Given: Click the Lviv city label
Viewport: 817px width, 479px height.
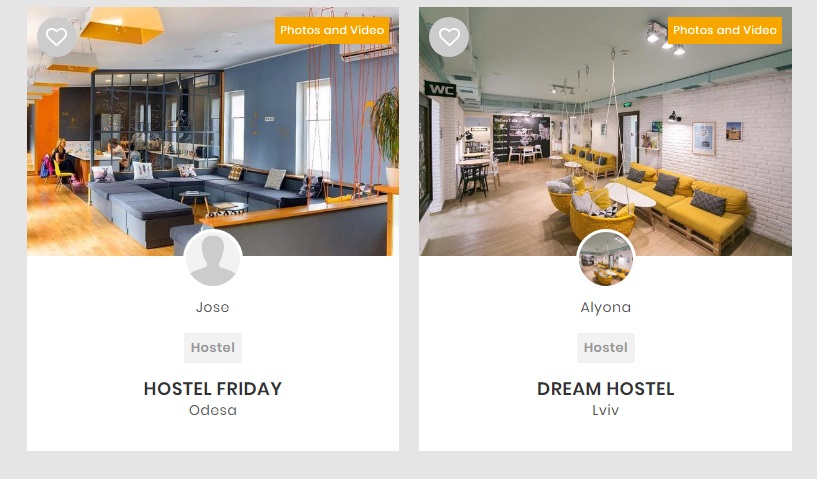Looking at the screenshot, I should point(606,410).
